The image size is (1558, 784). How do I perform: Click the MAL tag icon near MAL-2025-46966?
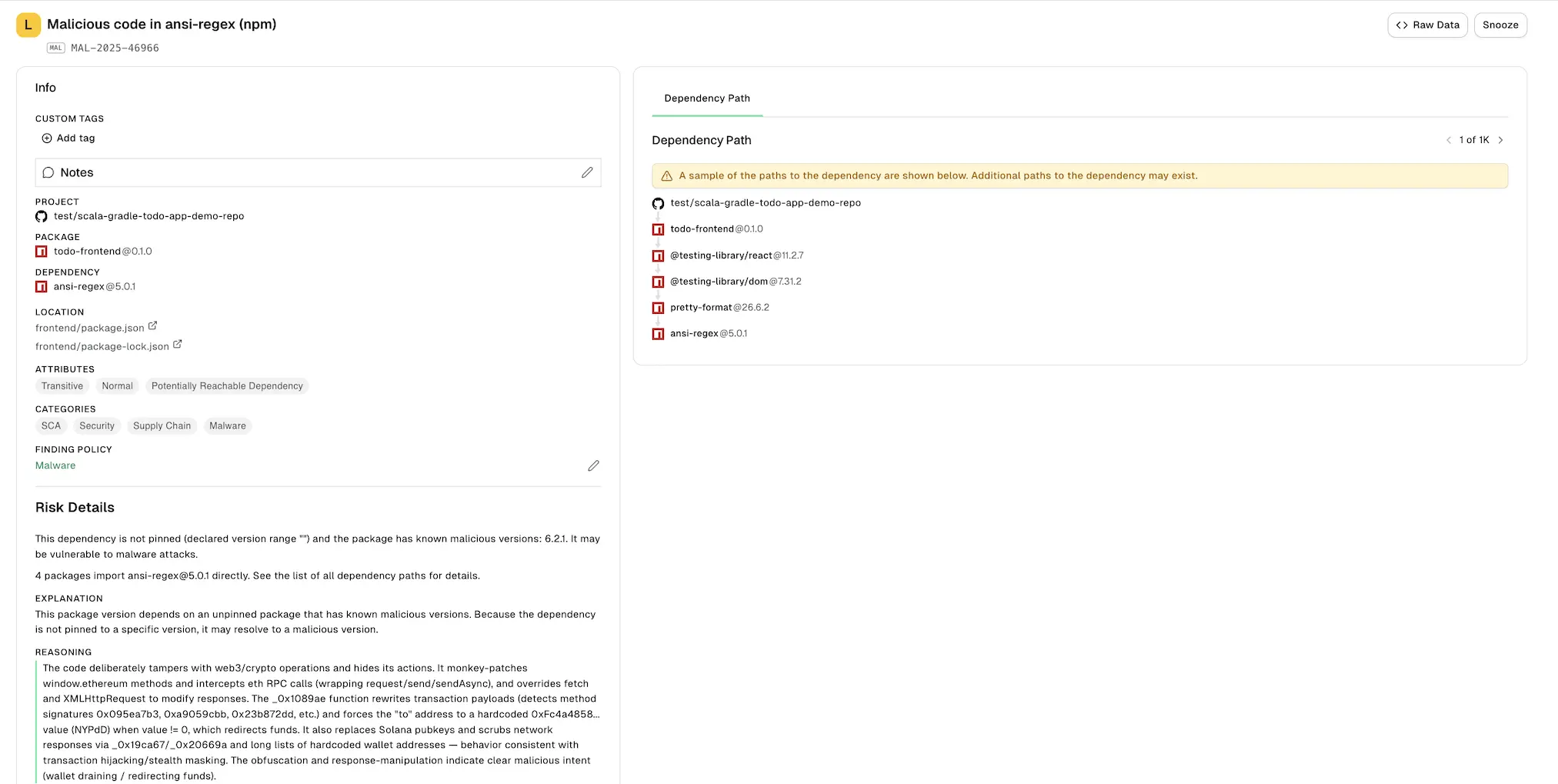(55, 48)
